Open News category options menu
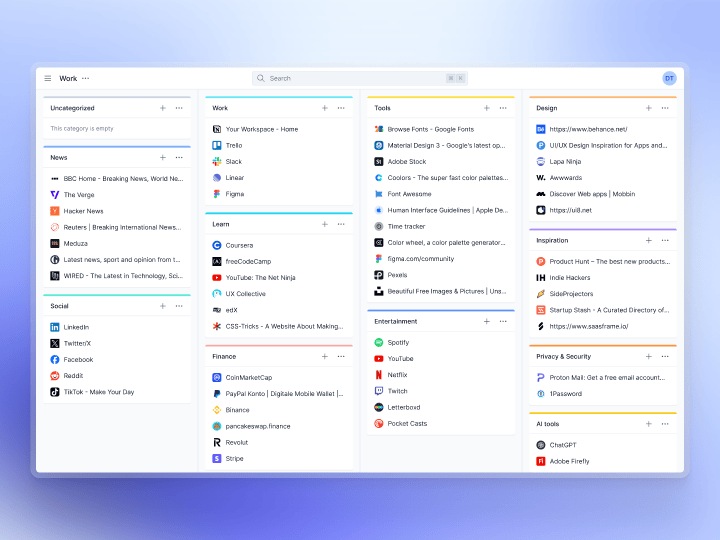This screenshot has width=720, height=540. 179,158
